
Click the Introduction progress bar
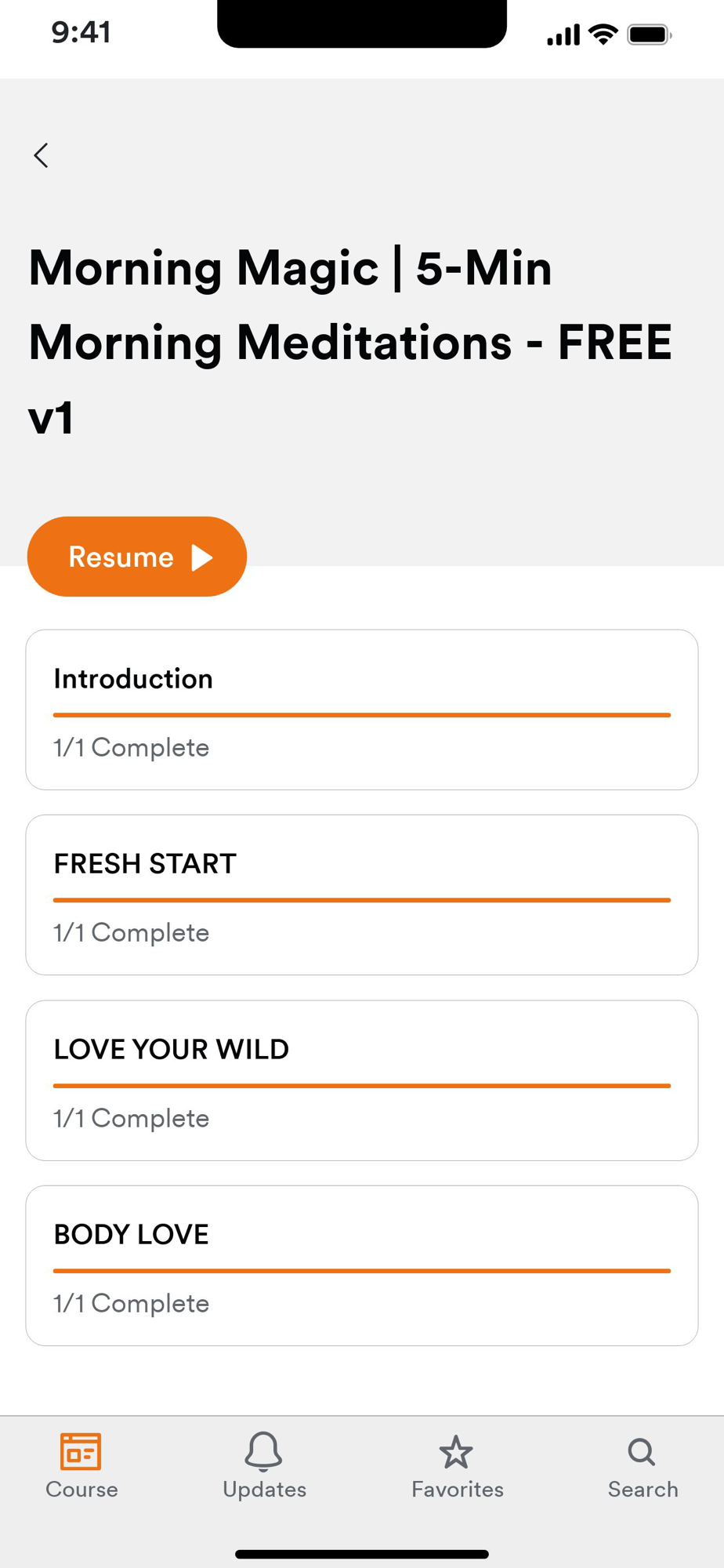362,715
